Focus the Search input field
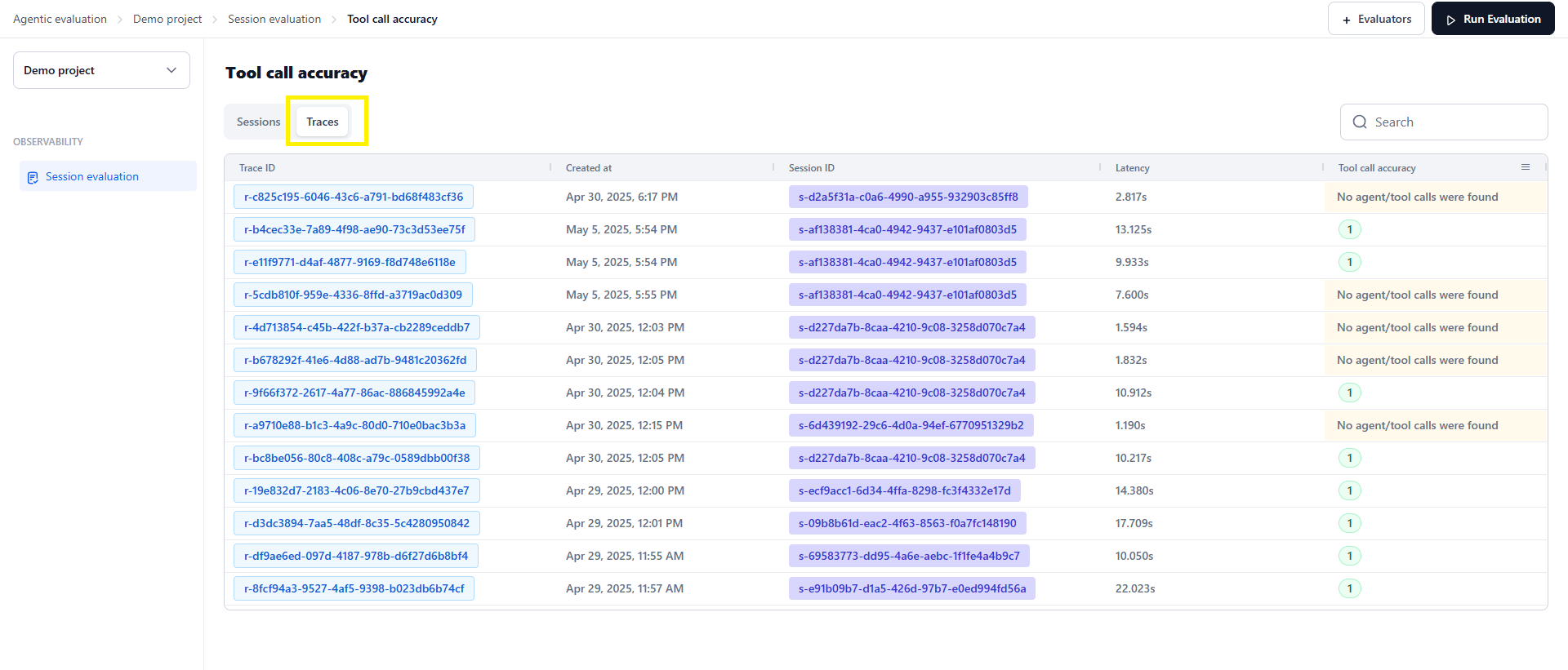 coord(1444,122)
